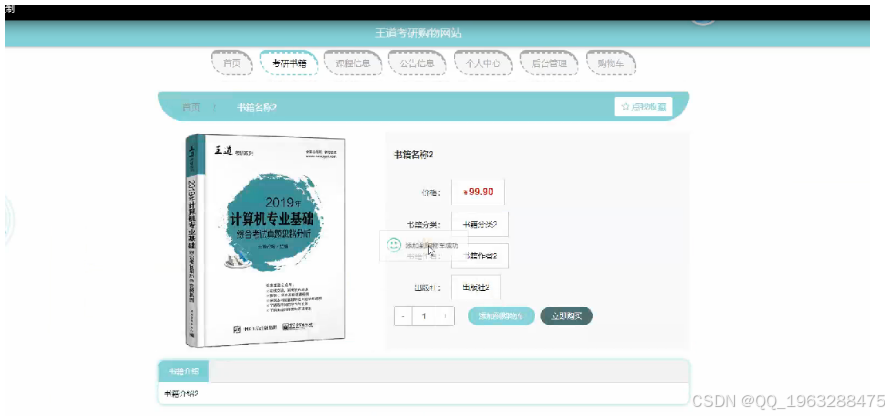Click the 立即购买 button
The height and width of the screenshot is (416, 889).
(x=566, y=316)
